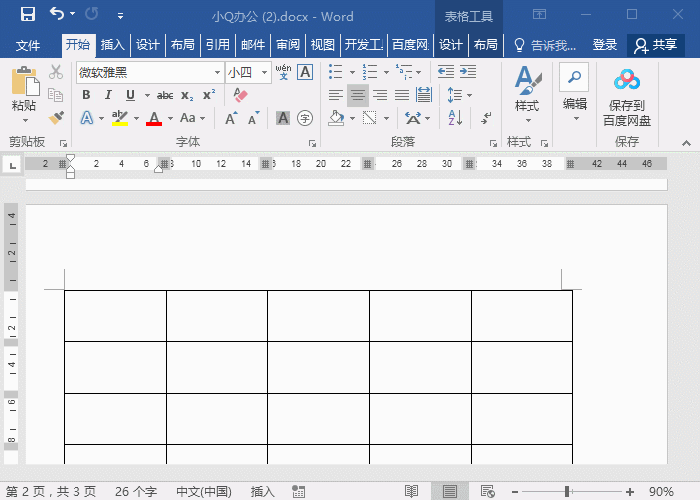Switch to the 插入 ribbon tab
This screenshot has width=700, height=500.
point(113,45)
